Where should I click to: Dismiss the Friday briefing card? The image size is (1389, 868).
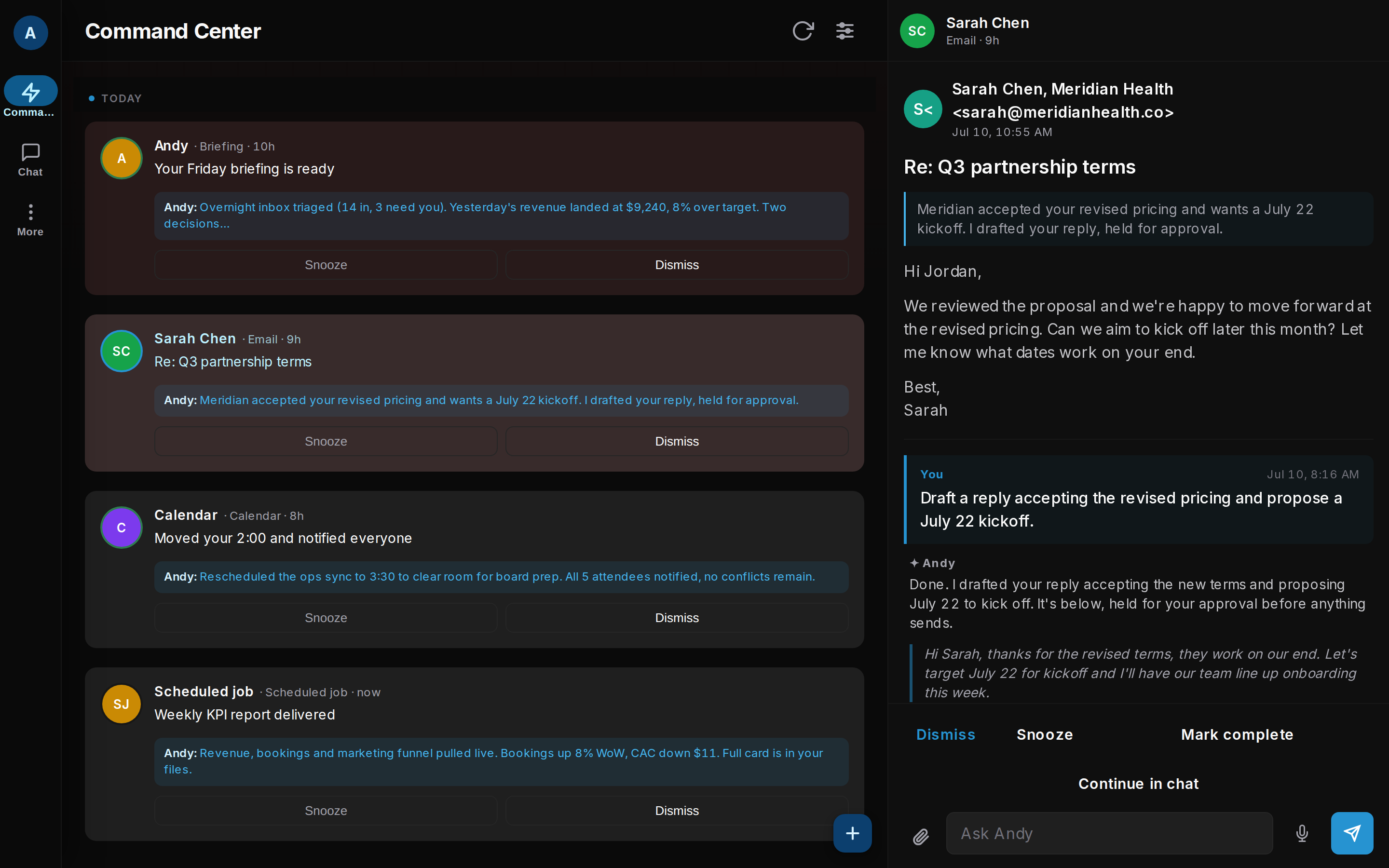click(677, 265)
